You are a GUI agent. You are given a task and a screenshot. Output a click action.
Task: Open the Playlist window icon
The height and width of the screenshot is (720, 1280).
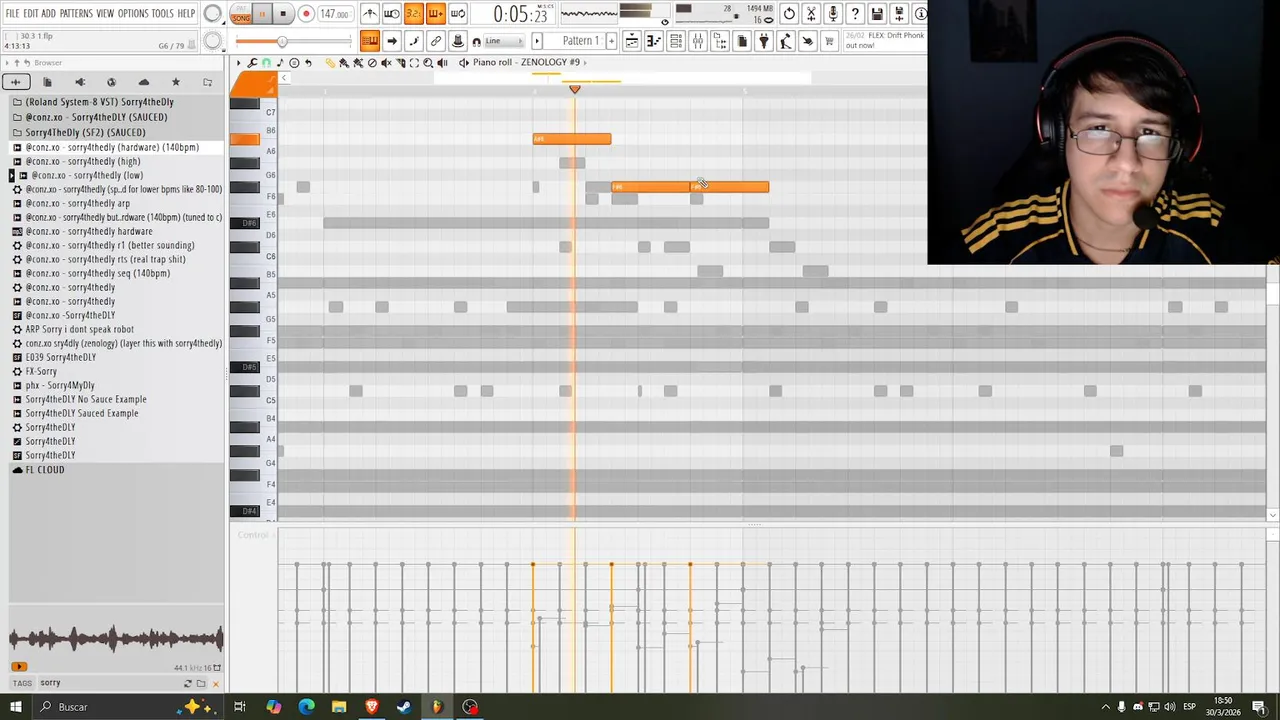point(632,41)
